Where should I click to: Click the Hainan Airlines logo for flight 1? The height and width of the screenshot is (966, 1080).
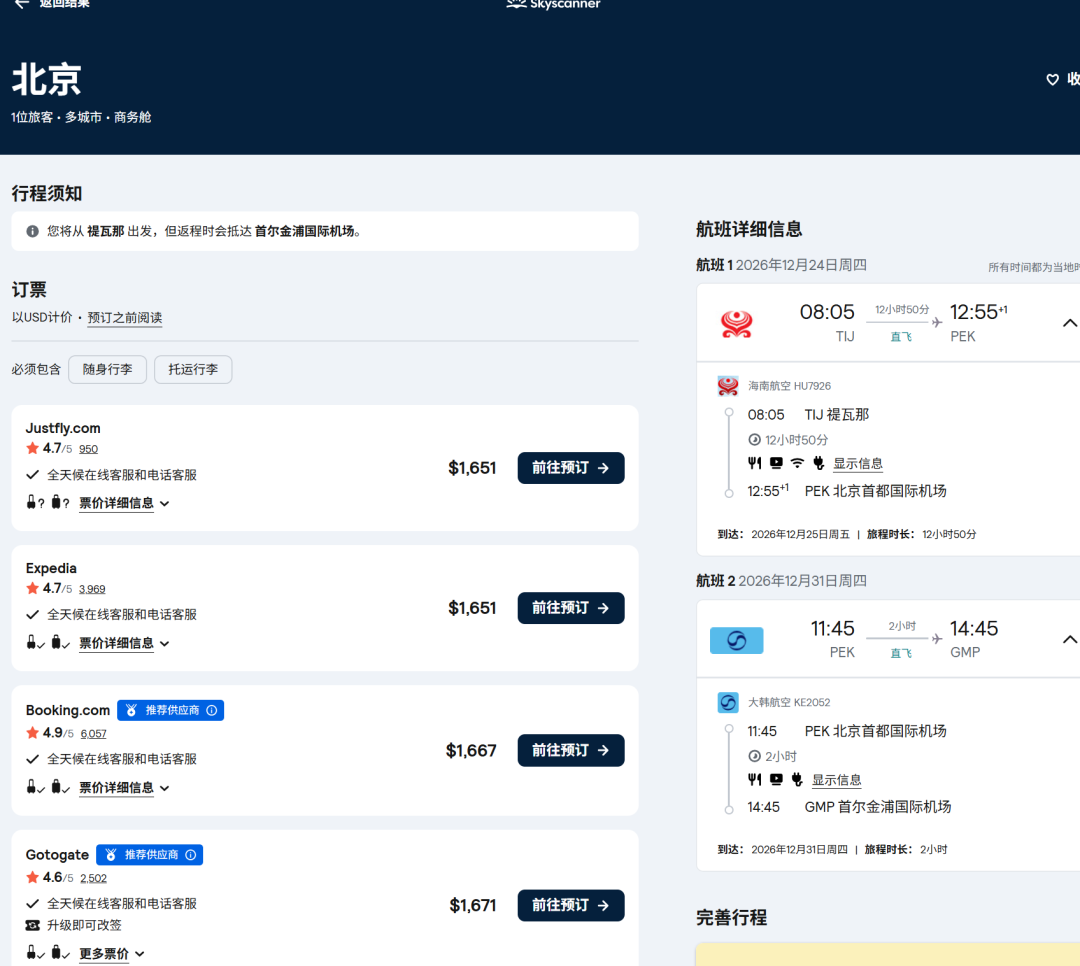pyautogui.click(x=736, y=323)
